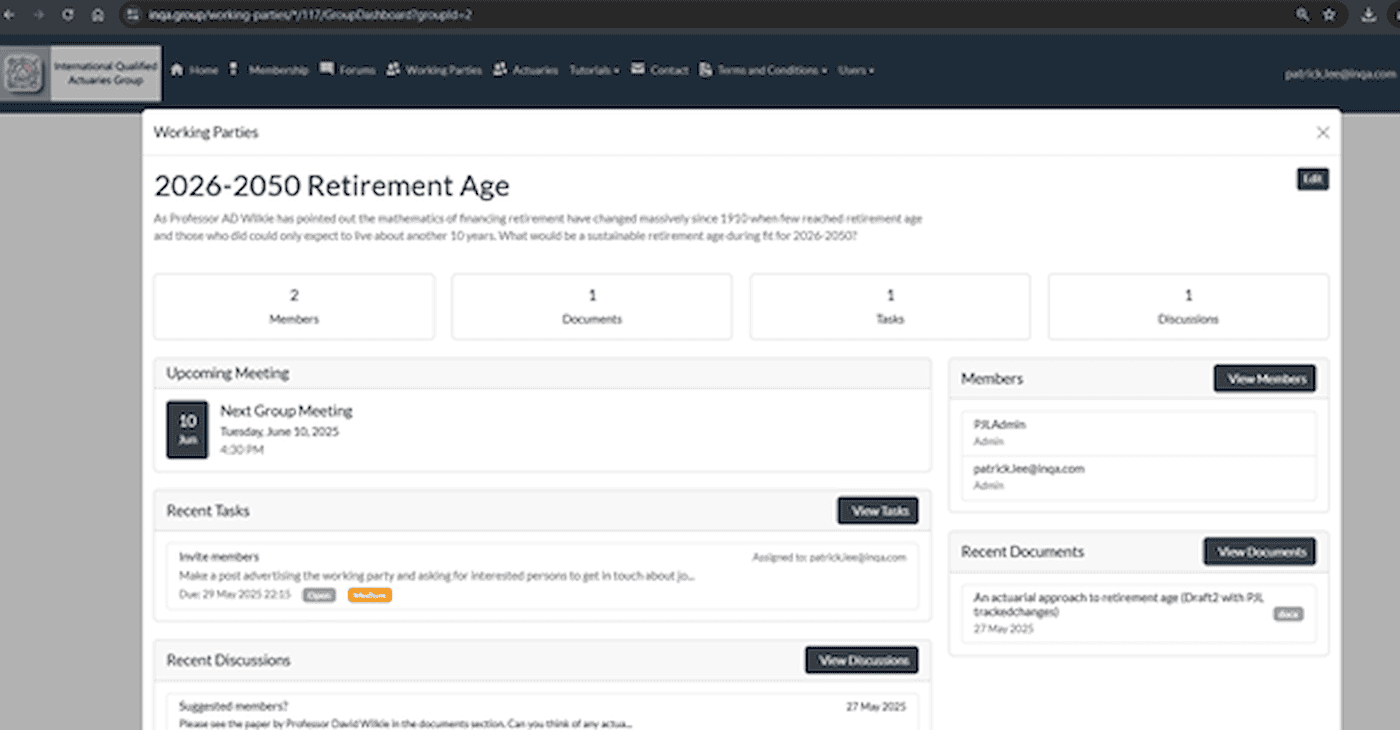Click the browser address bar URL
This screenshot has width=1400, height=730.
click(310, 15)
